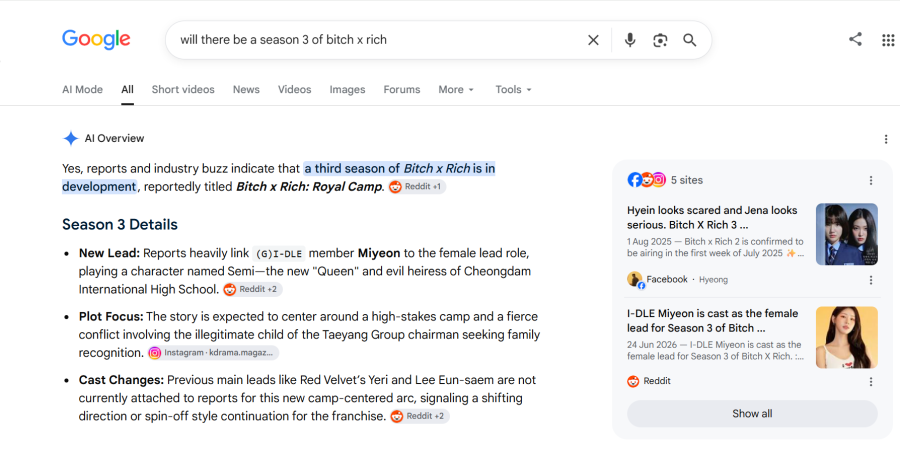Open Hyein looks scared Facebook result

(x=712, y=218)
